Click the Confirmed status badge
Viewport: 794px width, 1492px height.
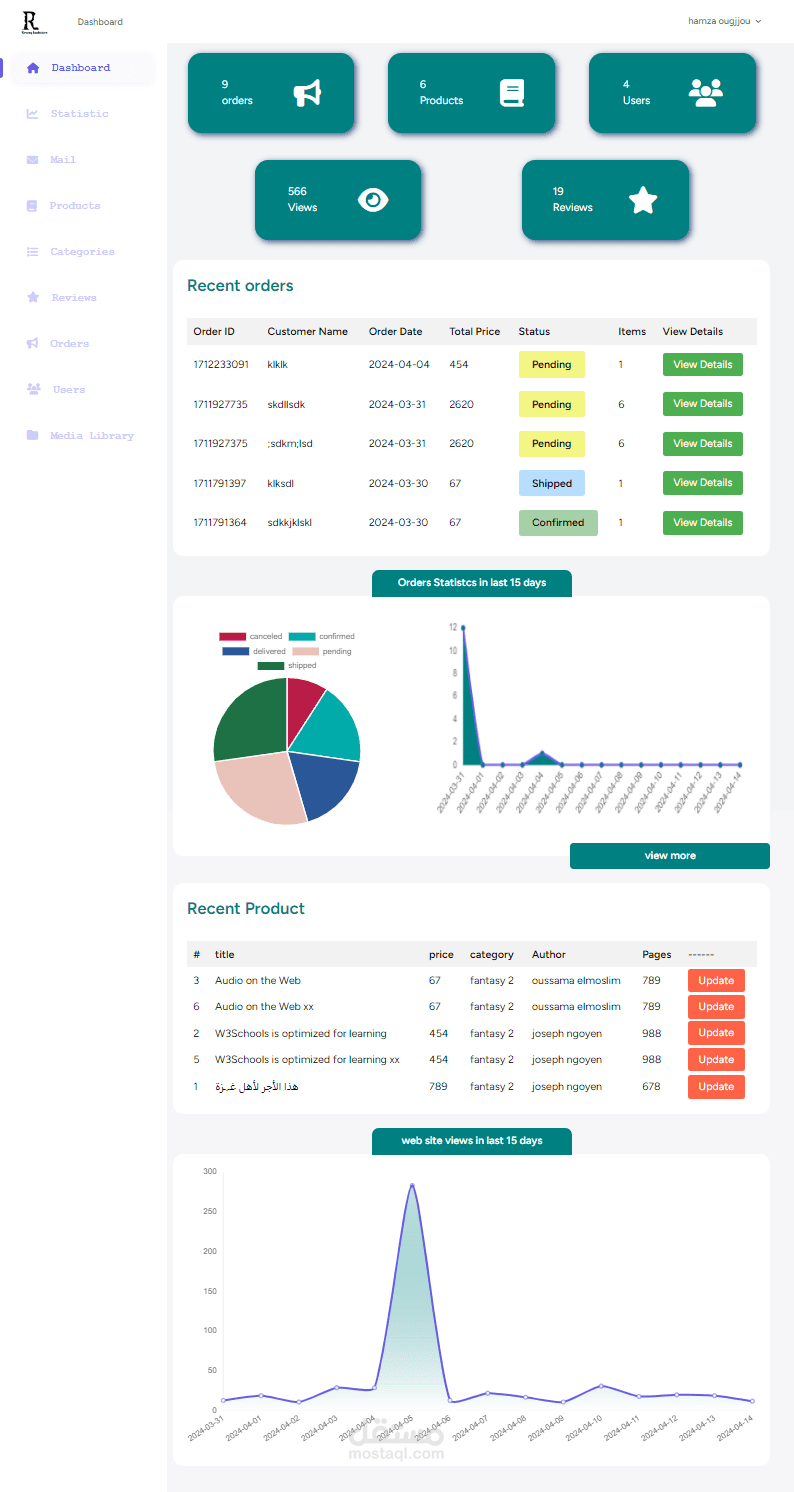click(x=558, y=523)
